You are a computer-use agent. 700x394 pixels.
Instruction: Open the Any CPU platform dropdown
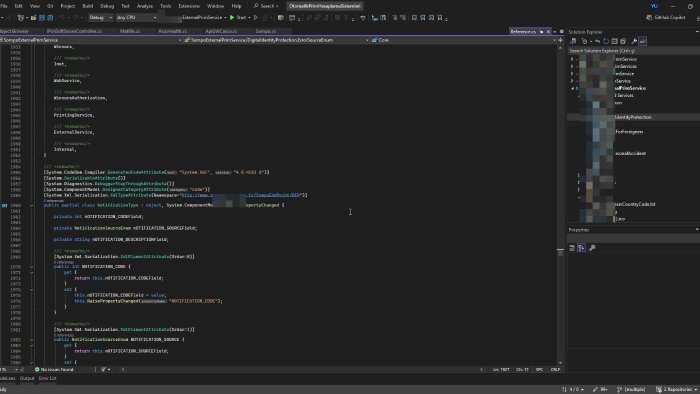click(137, 18)
